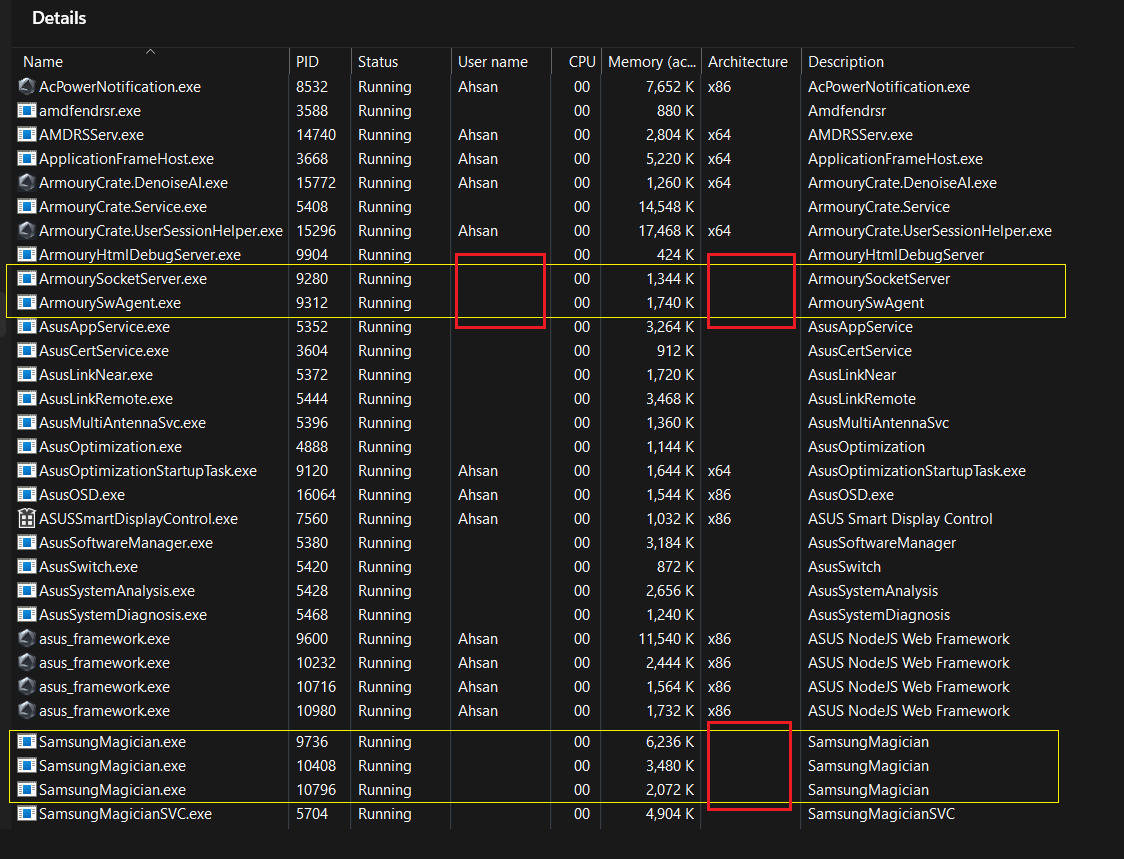Click Ahsan user name of AsusOSD.exe
Screen dimensions: 1124x859
coord(478,495)
